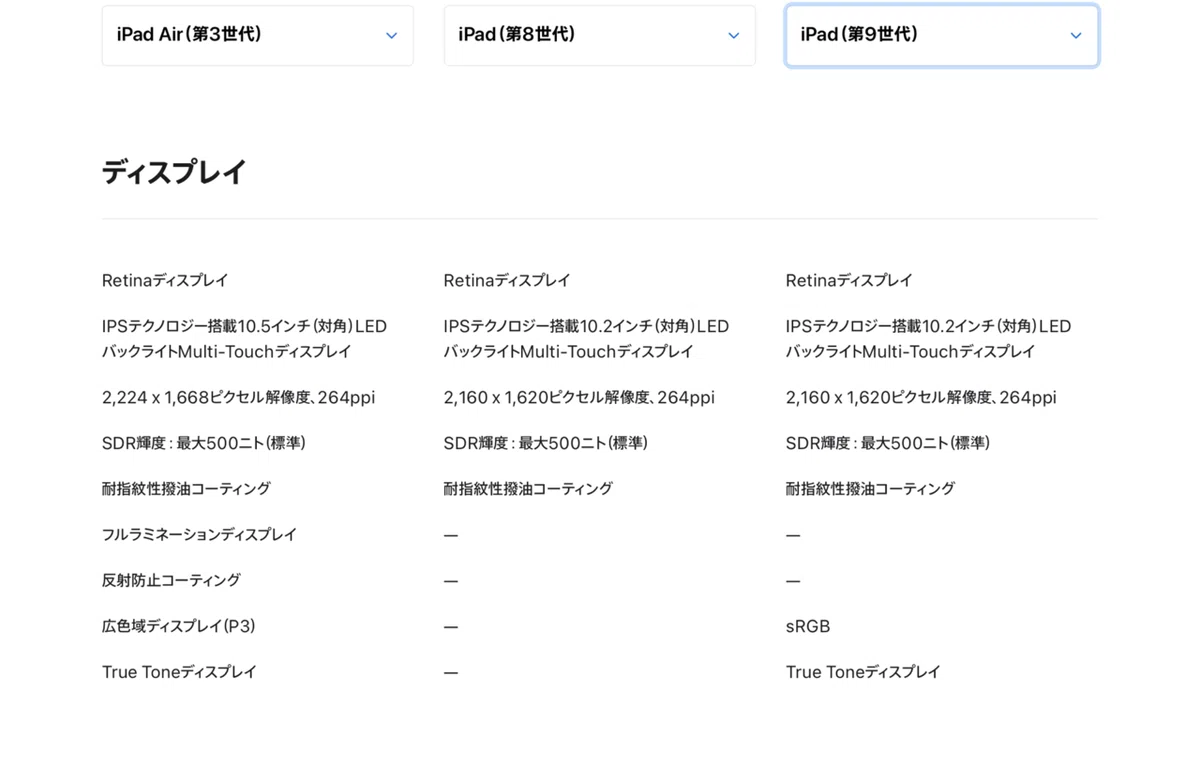Expand the iPad(第9世代) model dropdown
Image resolution: width=1200 pixels, height=766 pixels.
click(x=942, y=35)
